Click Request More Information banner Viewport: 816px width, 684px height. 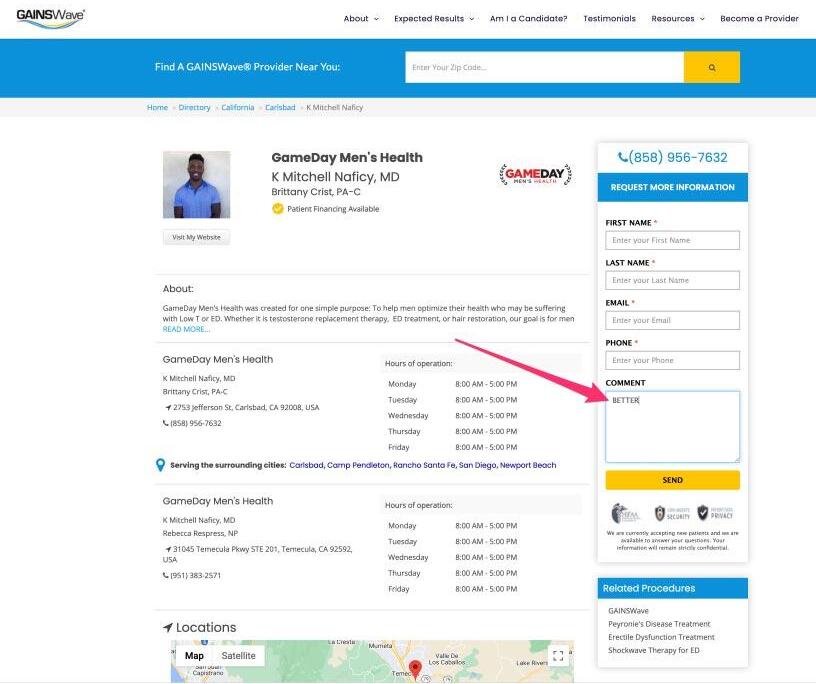pos(672,187)
